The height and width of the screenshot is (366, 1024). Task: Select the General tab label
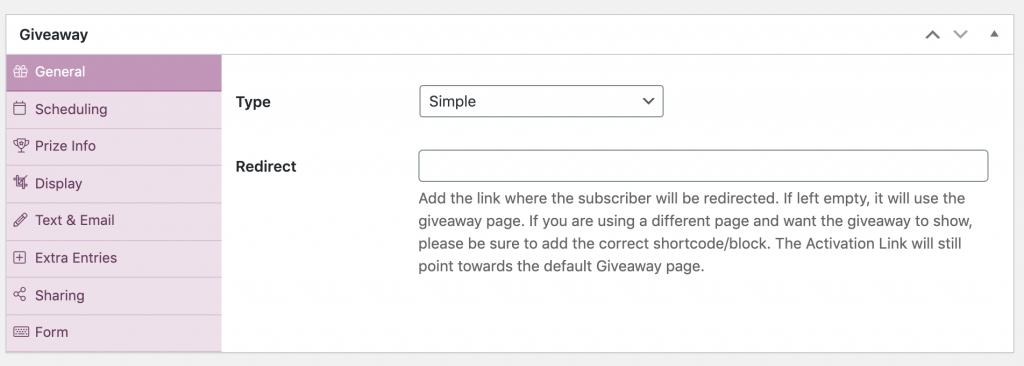[x=60, y=72]
